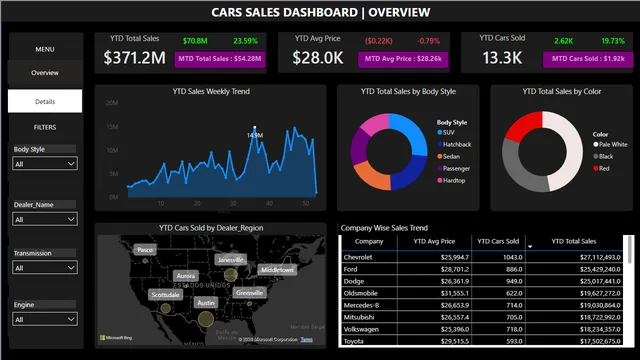Click the MTD Cars Sold purple badge
Viewport: 640px width, 360px height.
click(588, 59)
